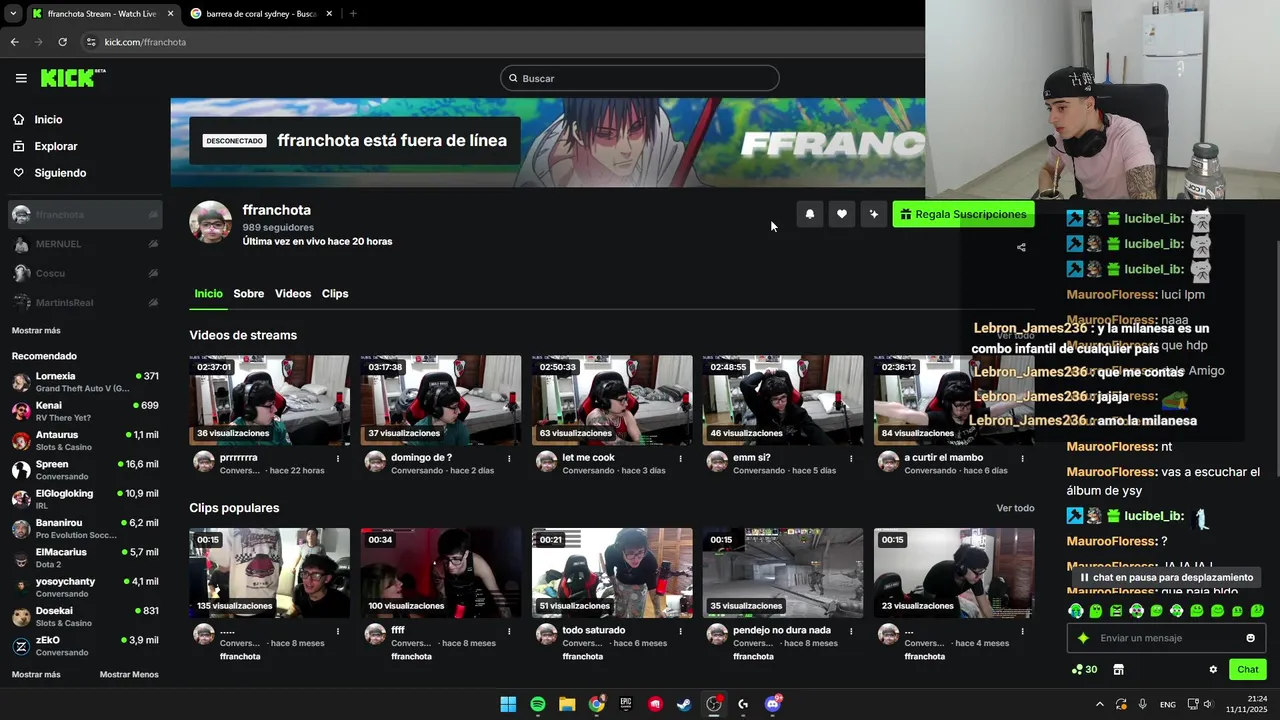The image size is (1280, 720).
Task: Expand followed channels with Mostrar más
Action: (36, 330)
